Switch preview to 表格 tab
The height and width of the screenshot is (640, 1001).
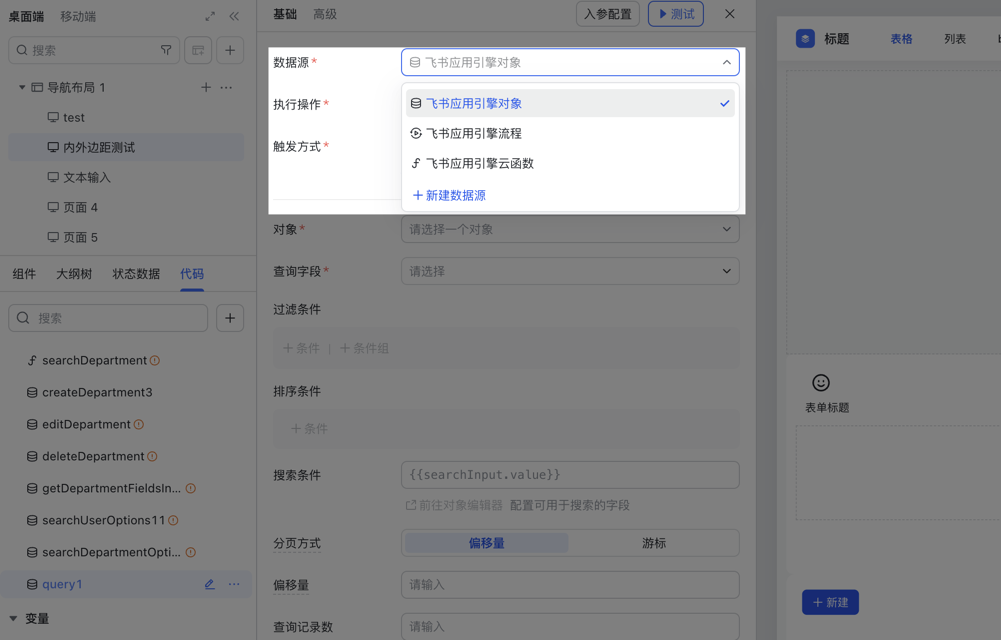click(x=901, y=39)
